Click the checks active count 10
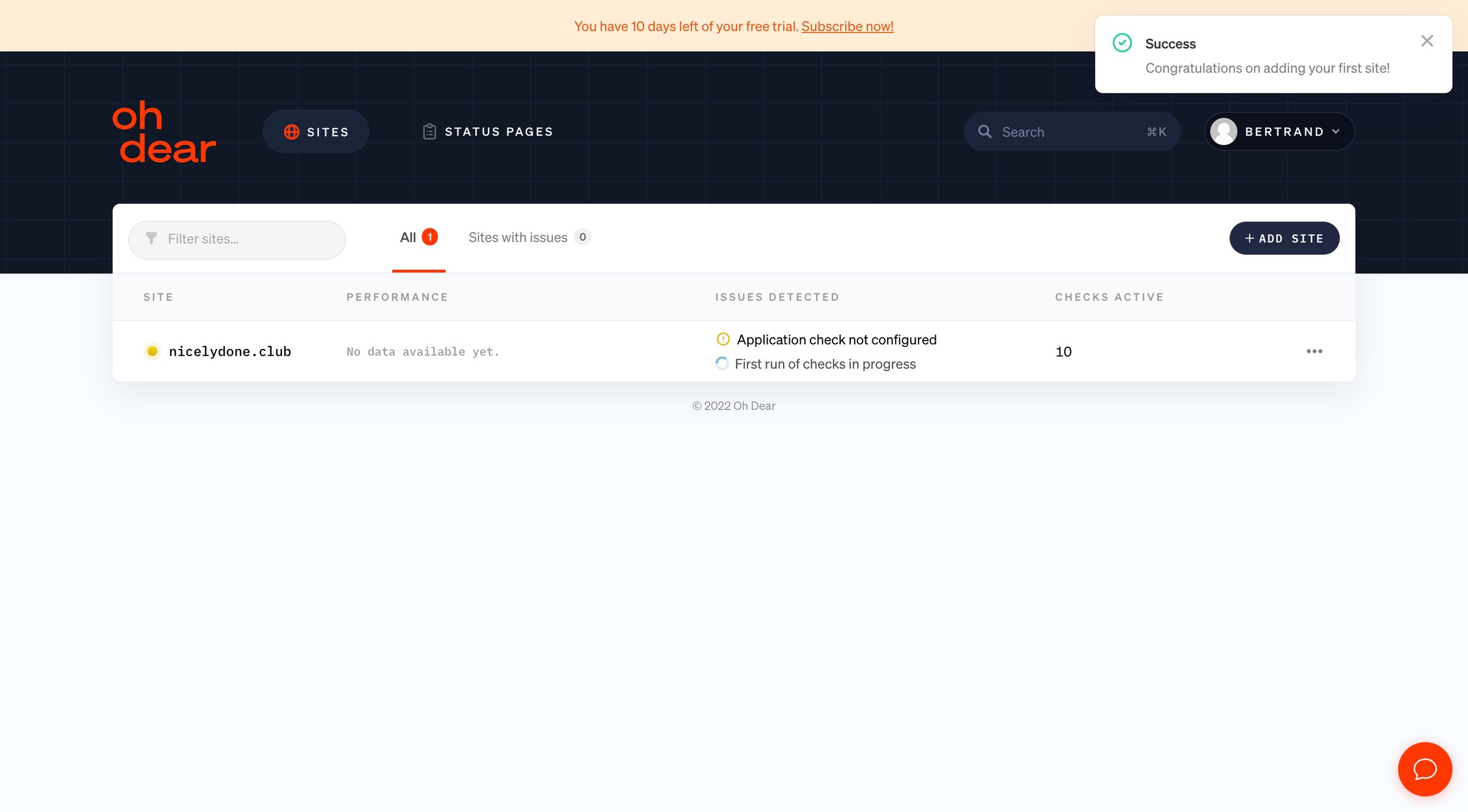 [1064, 352]
